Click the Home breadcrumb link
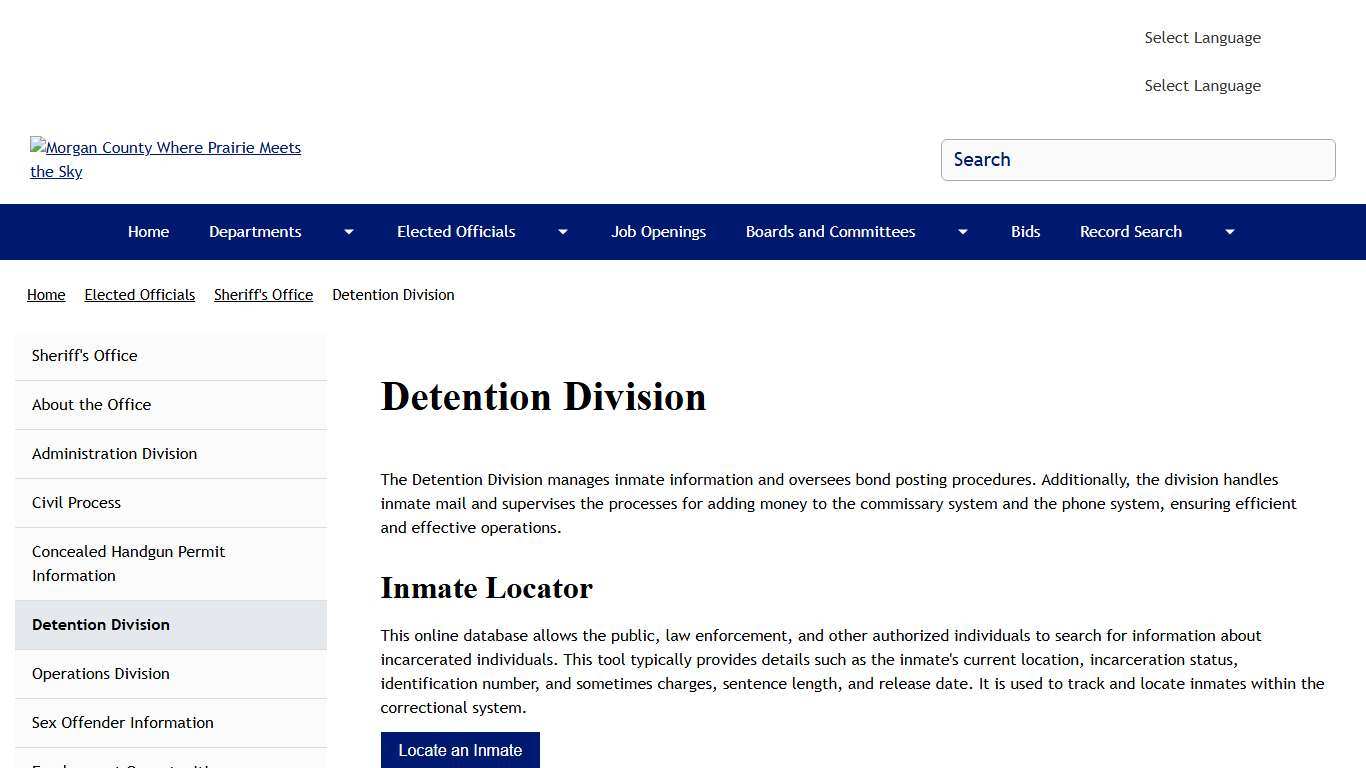Viewport: 1366px width, 768px height. click(46, 294)
